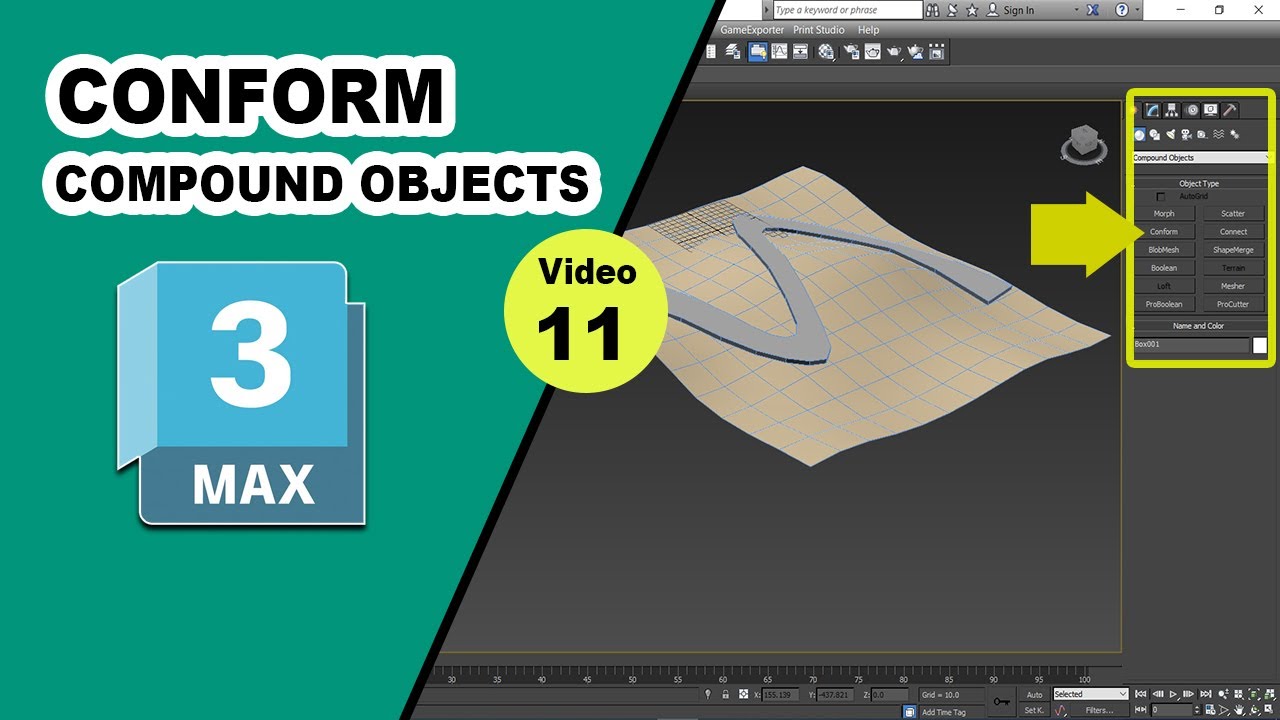
Task: Select the Geometry category icon
Action: pos(1140,134)
